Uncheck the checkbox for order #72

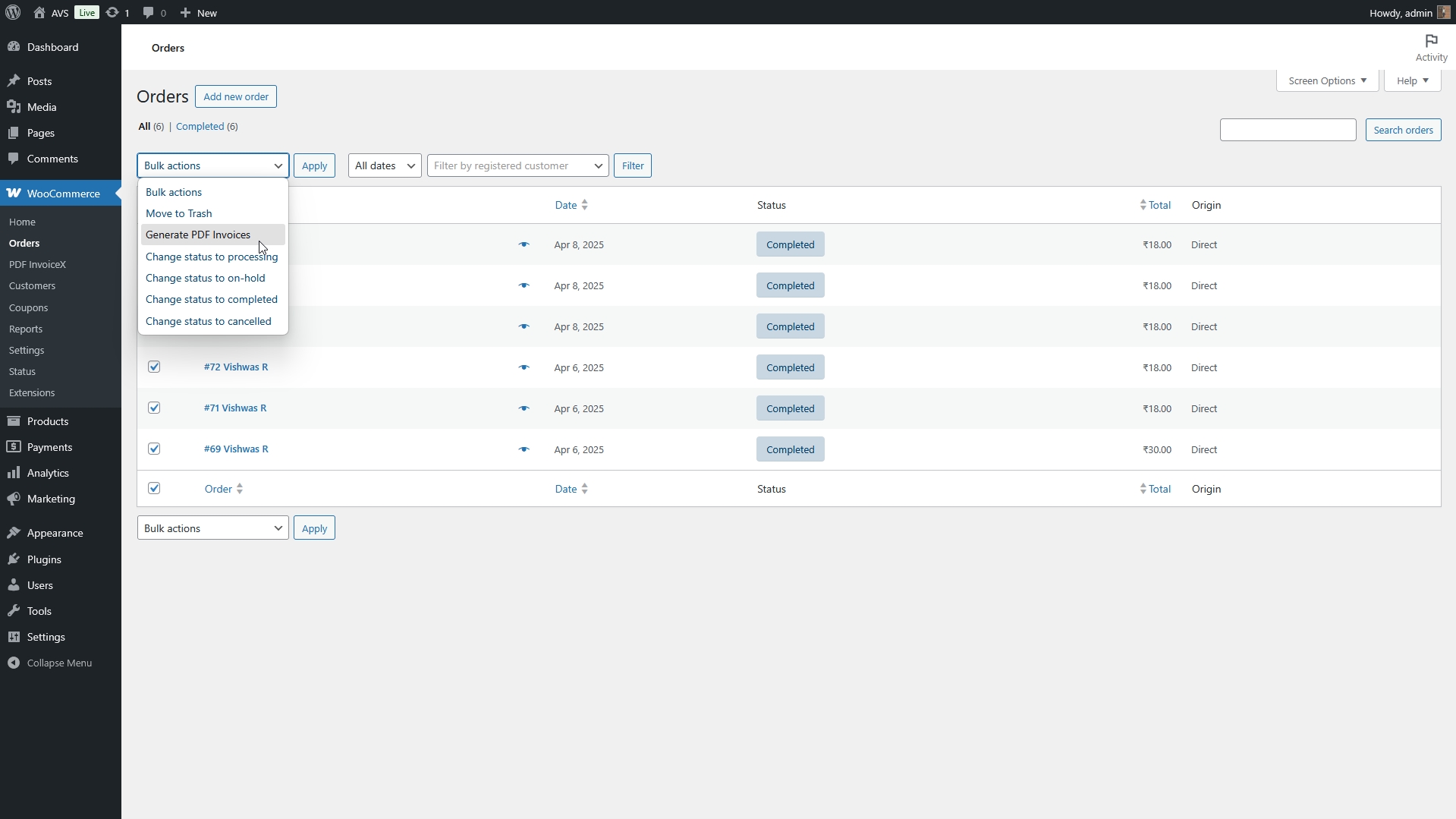coord(154,367)
